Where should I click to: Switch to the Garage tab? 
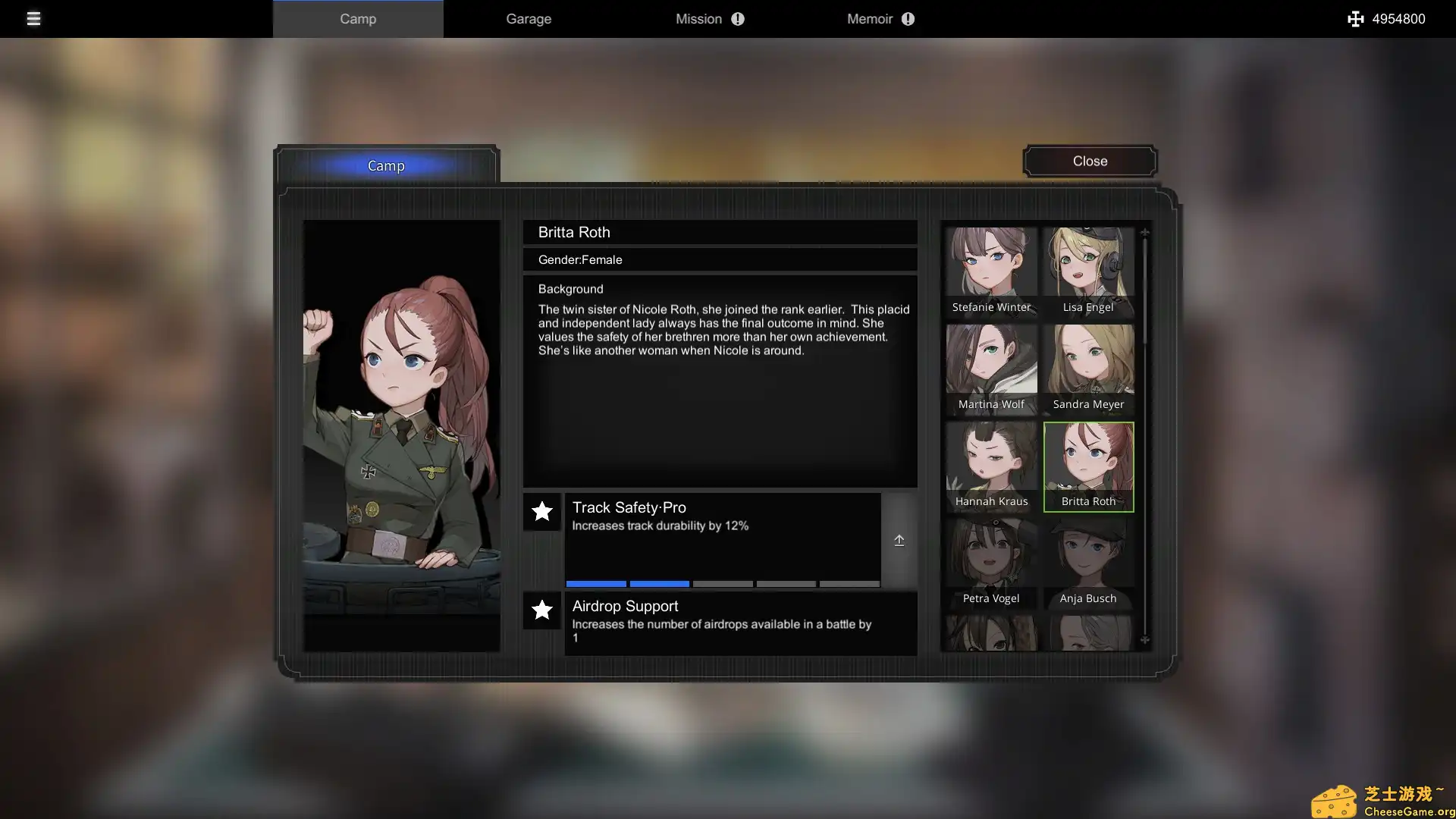point(529,19)
